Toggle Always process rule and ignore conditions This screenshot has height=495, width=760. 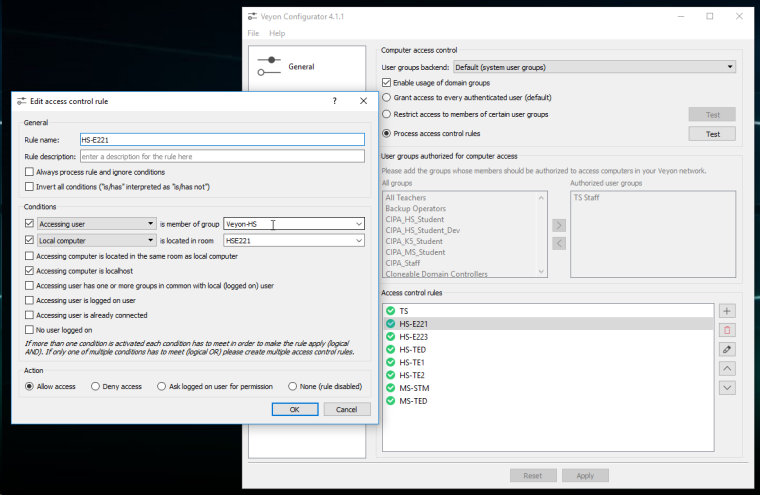30,172
